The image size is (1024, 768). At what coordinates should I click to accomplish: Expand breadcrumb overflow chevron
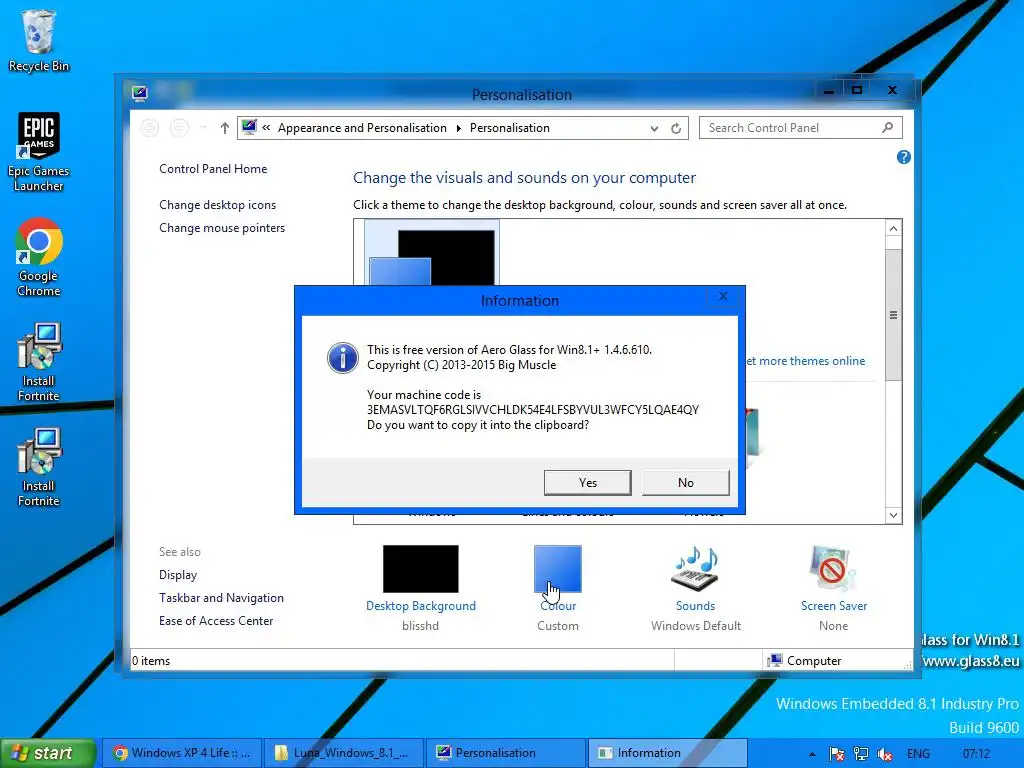266,128
